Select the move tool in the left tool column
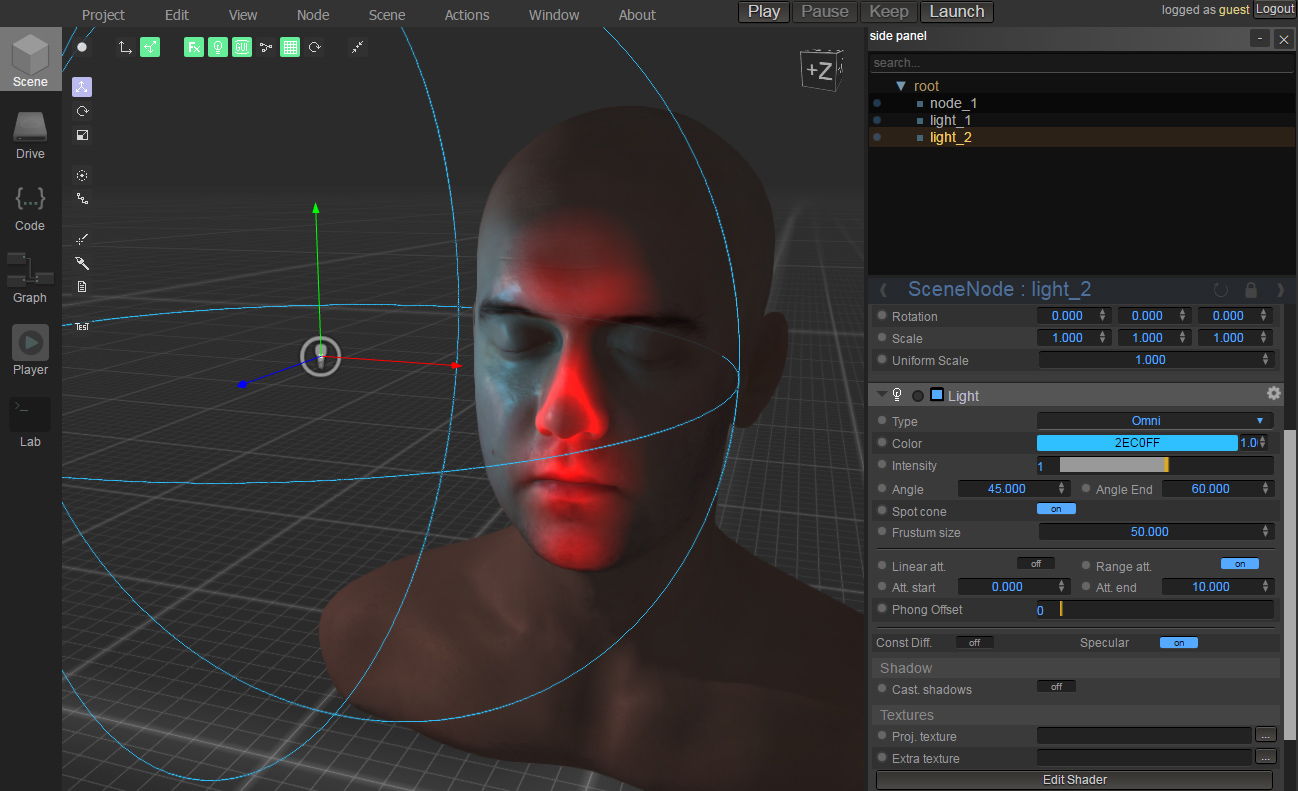1298x791 pixels. tap(82, 88)
